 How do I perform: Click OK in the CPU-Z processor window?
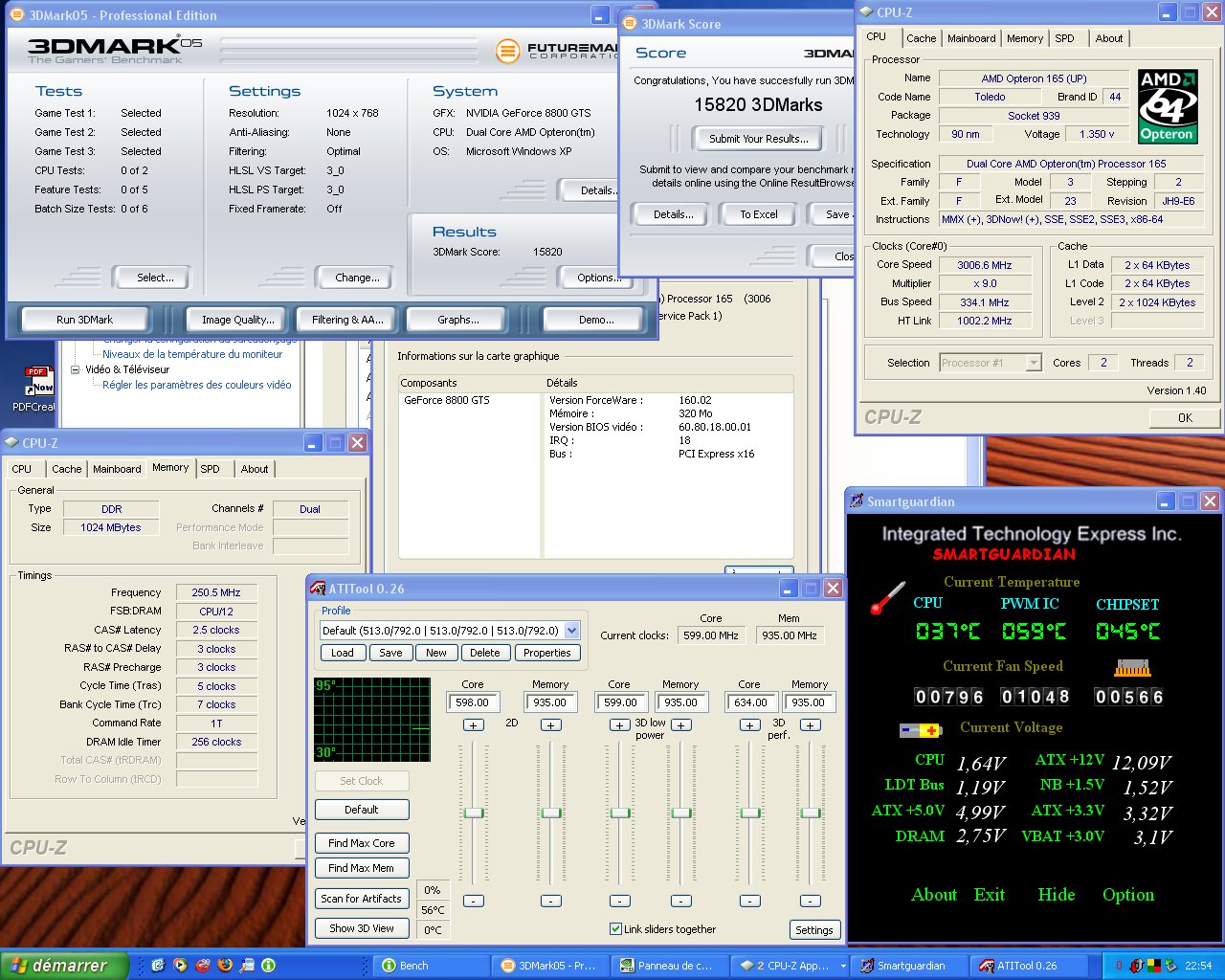pyautogui.click(x=1185, y=418)
